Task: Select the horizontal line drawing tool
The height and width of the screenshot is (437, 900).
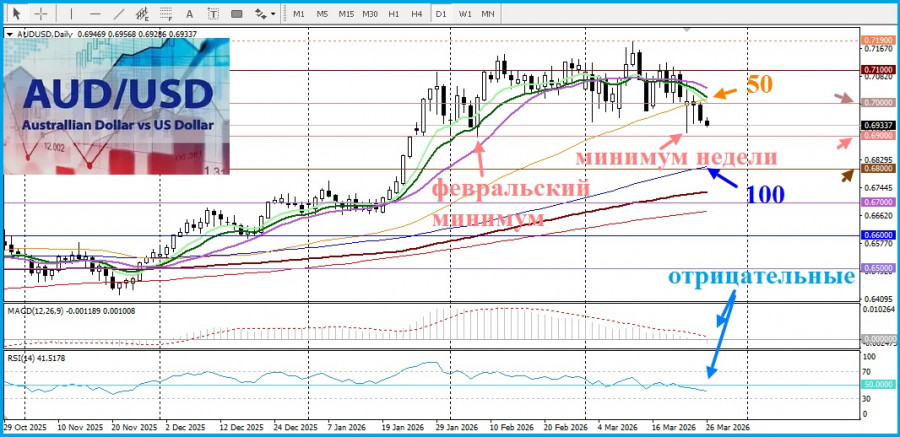Action: [x=95, y=13]
